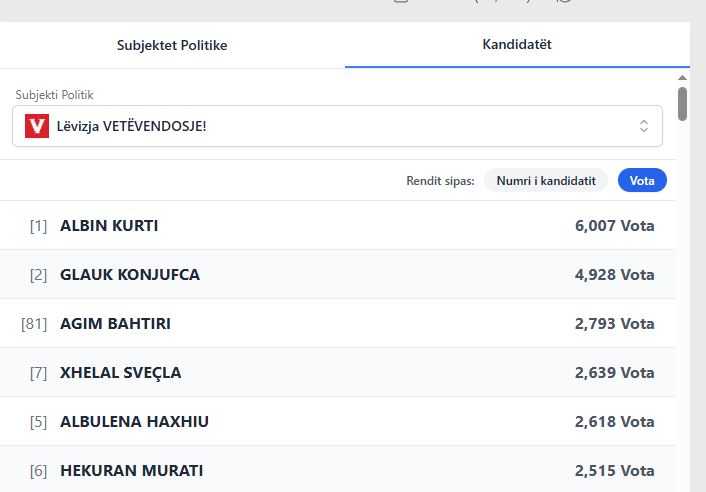The image size is (706, 492).
Task: Click candidate number [81] label
Action: click(34, 324)
